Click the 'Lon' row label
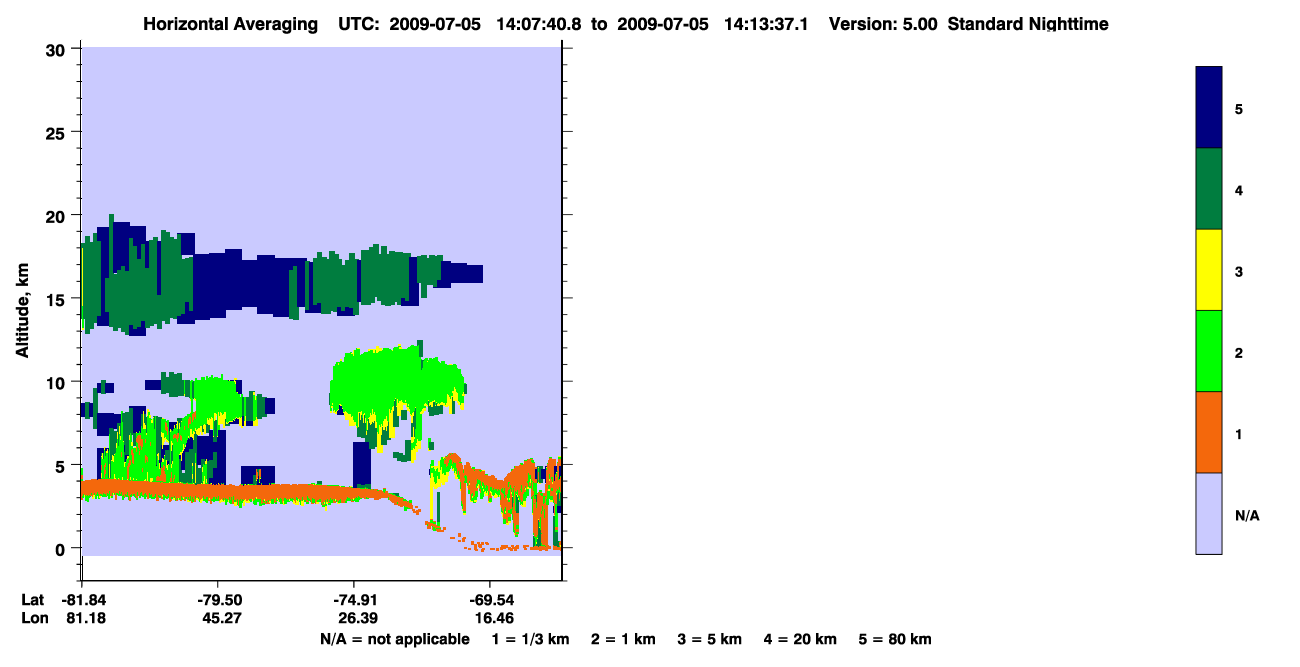 pos(35,619)
